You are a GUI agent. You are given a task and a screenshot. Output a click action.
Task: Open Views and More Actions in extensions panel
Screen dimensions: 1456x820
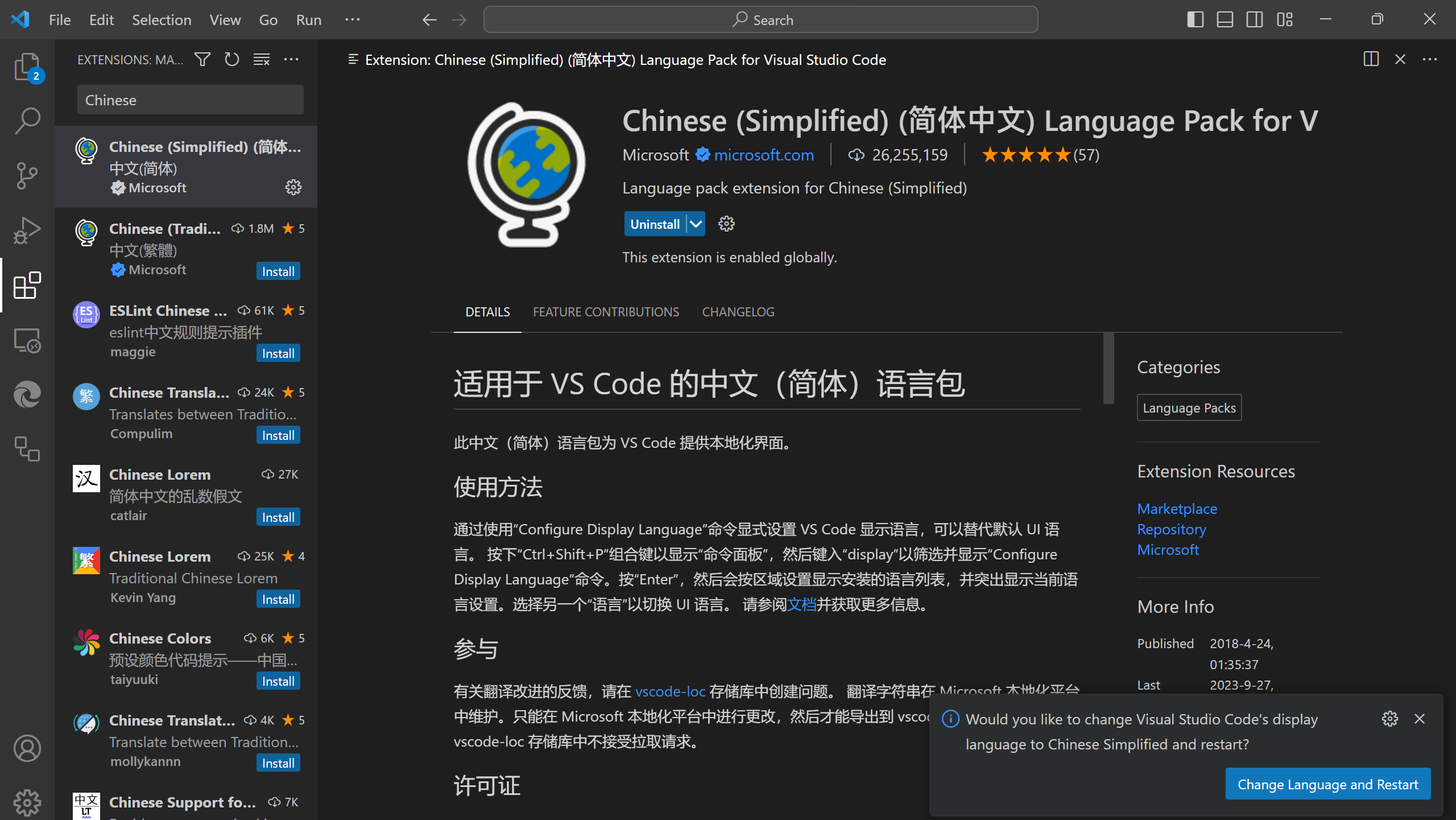click(x=291, y=59)
